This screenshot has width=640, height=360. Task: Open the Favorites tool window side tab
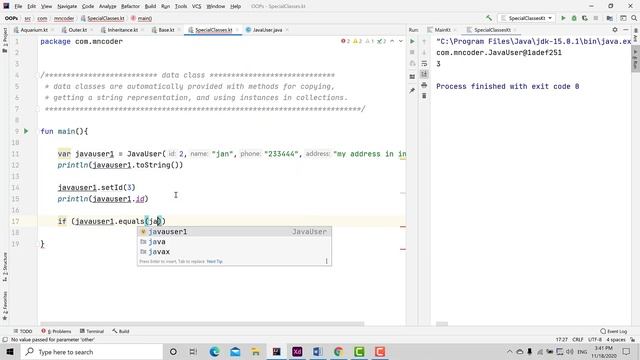5,305
